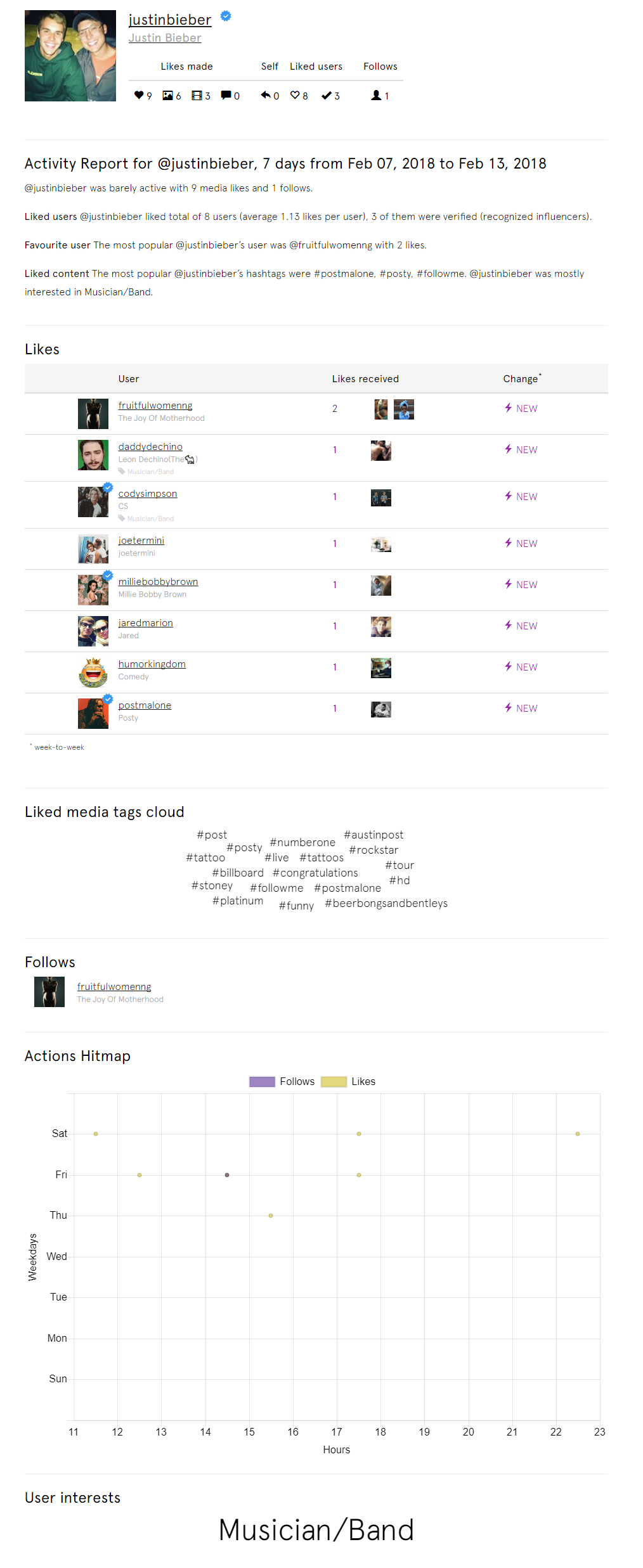Click the humorkingdom avatar image
This screenshot has height=1568, width=643.
(x=93, y=672)
